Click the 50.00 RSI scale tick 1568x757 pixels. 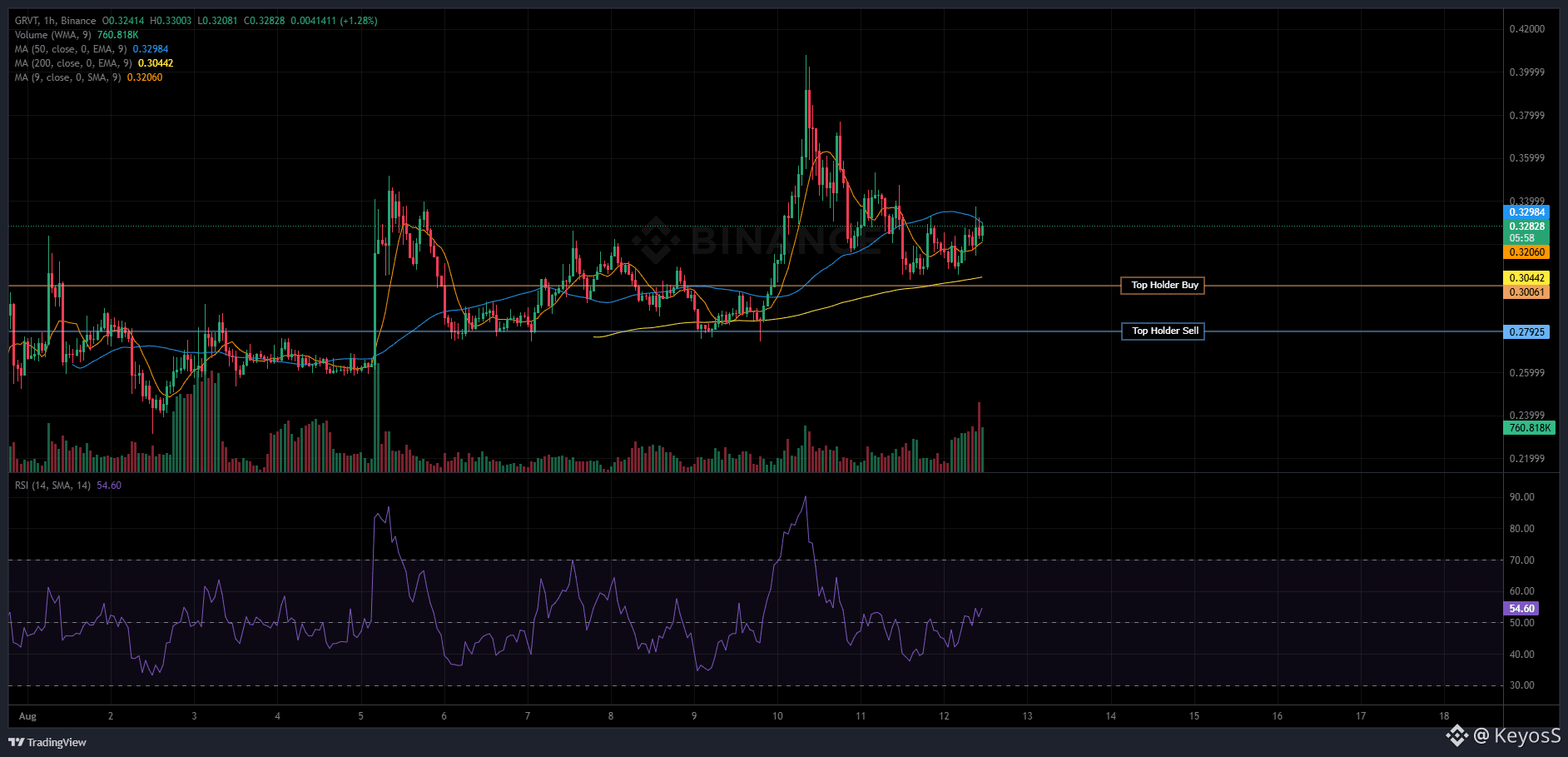pos(1522,623)
